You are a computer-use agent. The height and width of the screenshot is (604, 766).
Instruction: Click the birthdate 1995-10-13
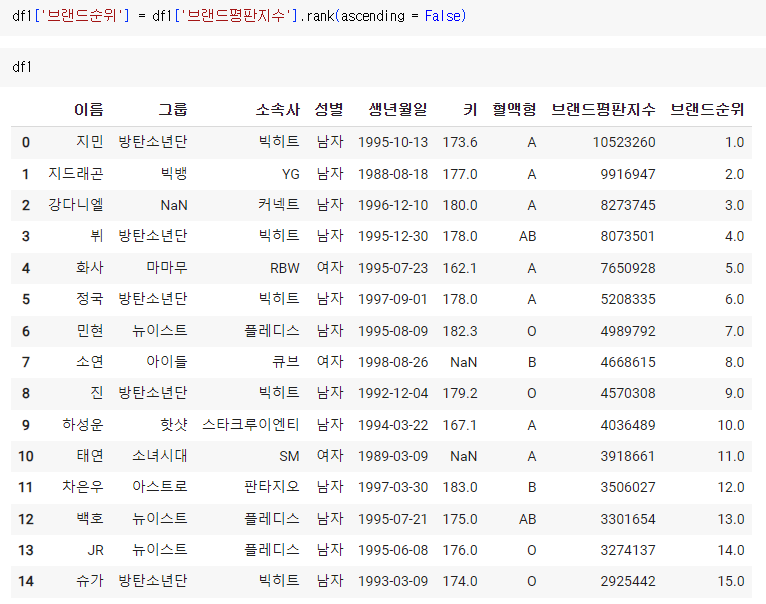[393, 142]
